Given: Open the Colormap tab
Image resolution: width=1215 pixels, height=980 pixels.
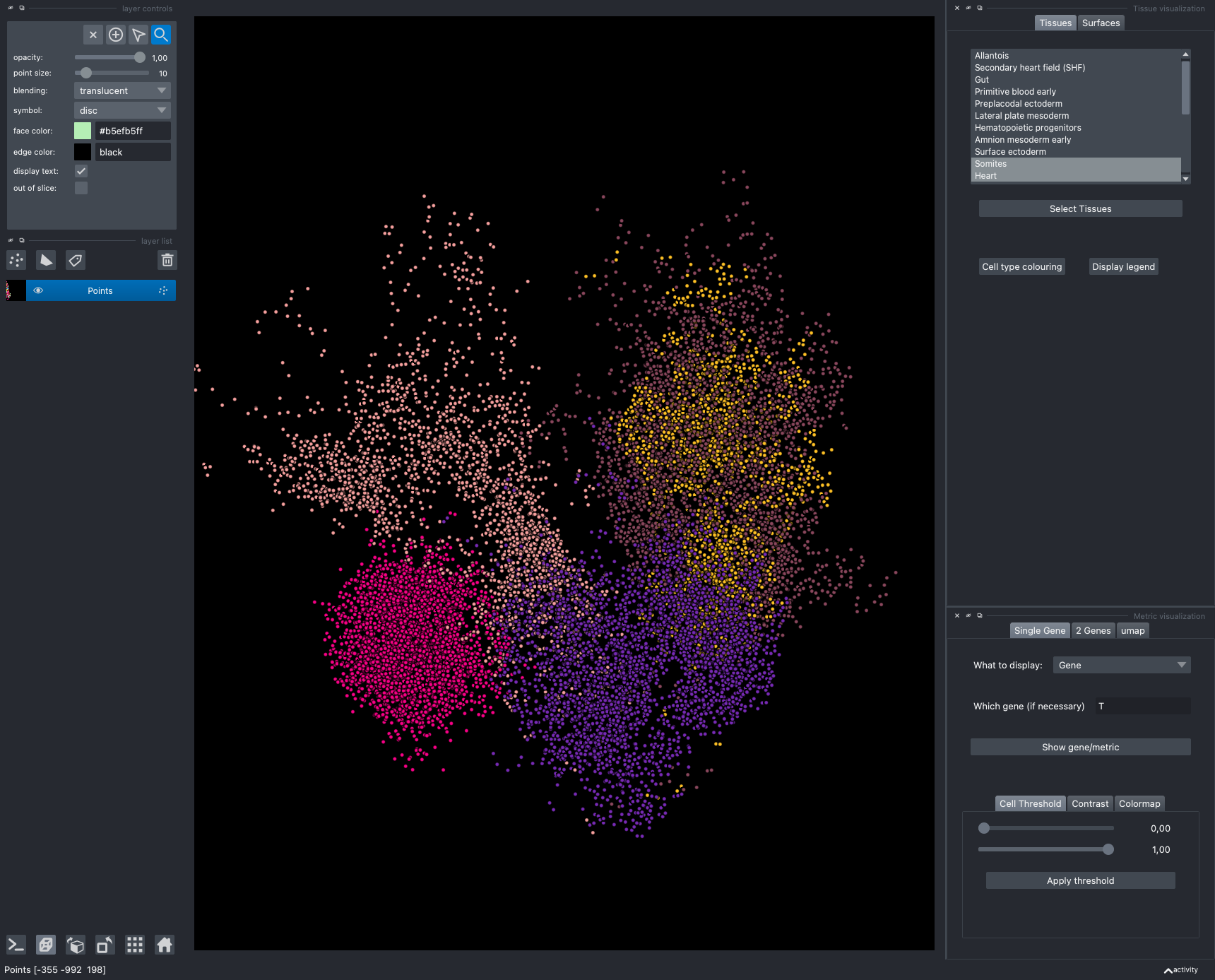Looking at the screenshot, I should [1139, 803].
